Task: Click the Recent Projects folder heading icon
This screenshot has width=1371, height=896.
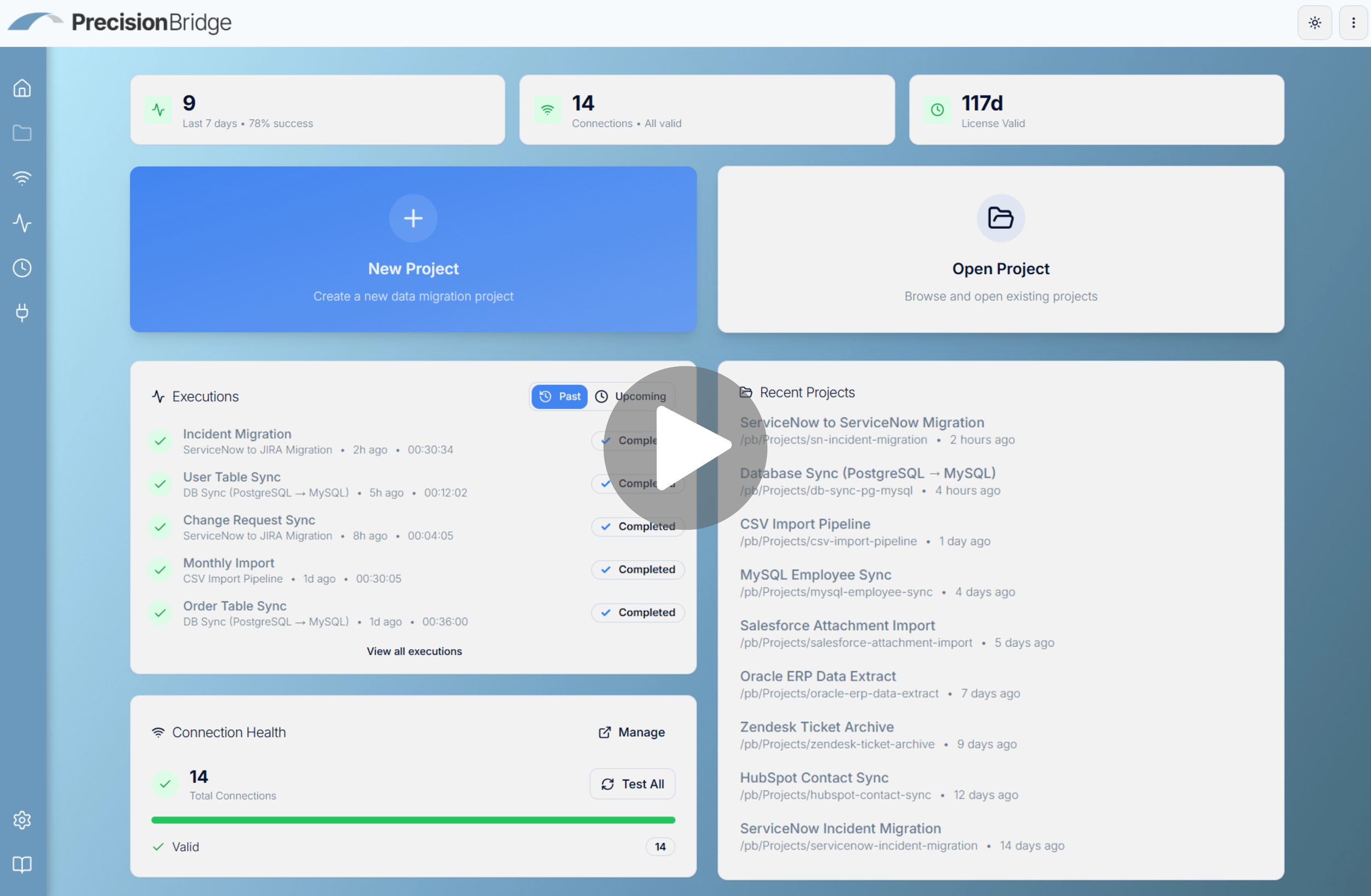Action: pyautogui.click(x=746, y=393)
